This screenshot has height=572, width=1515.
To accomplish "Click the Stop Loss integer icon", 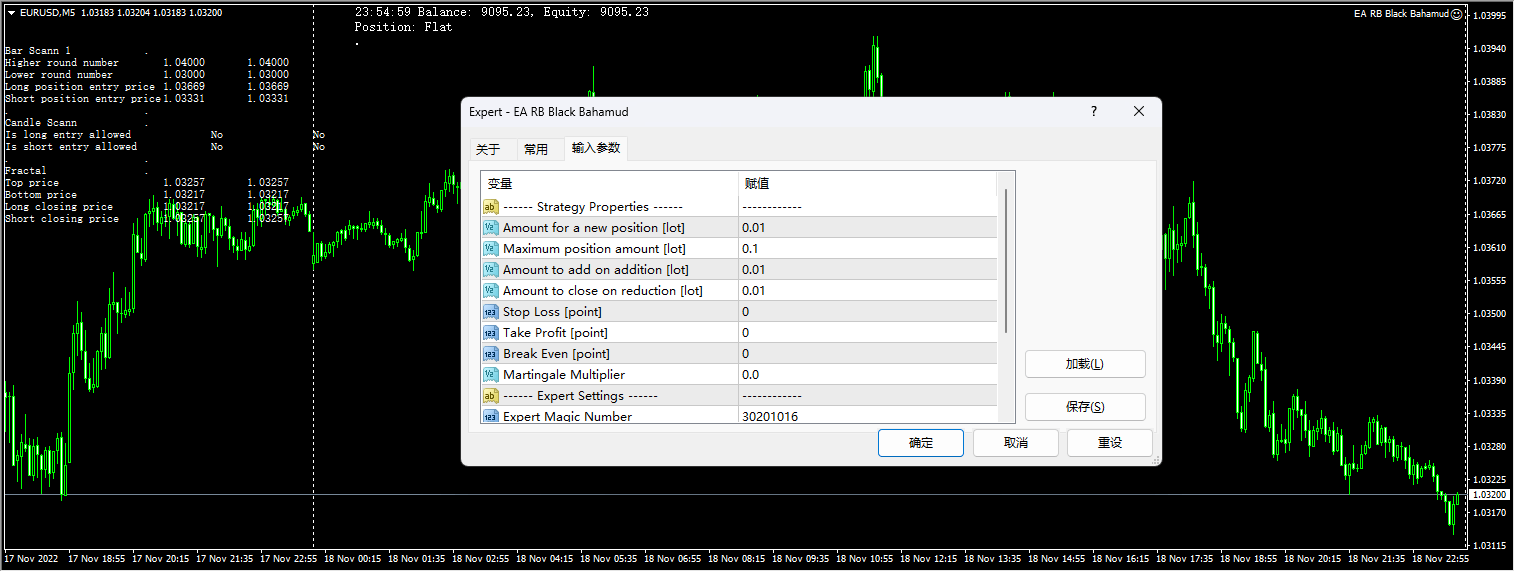I will tap(491, 312).
